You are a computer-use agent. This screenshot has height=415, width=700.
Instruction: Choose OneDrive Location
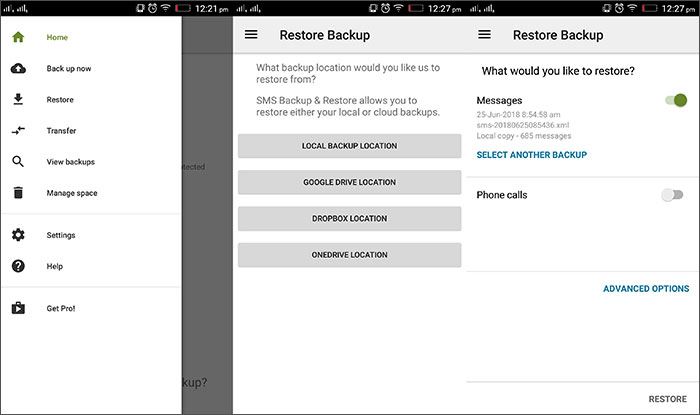tap(350, 255)
